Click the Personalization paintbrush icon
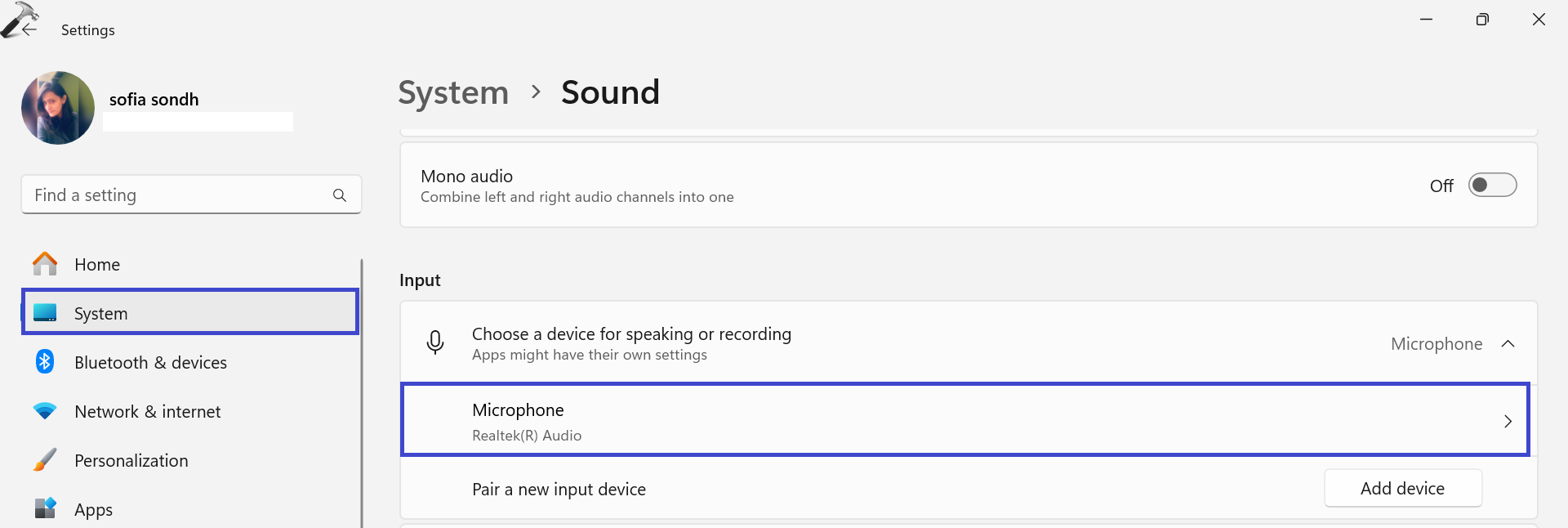 click(x=45, y=460)
